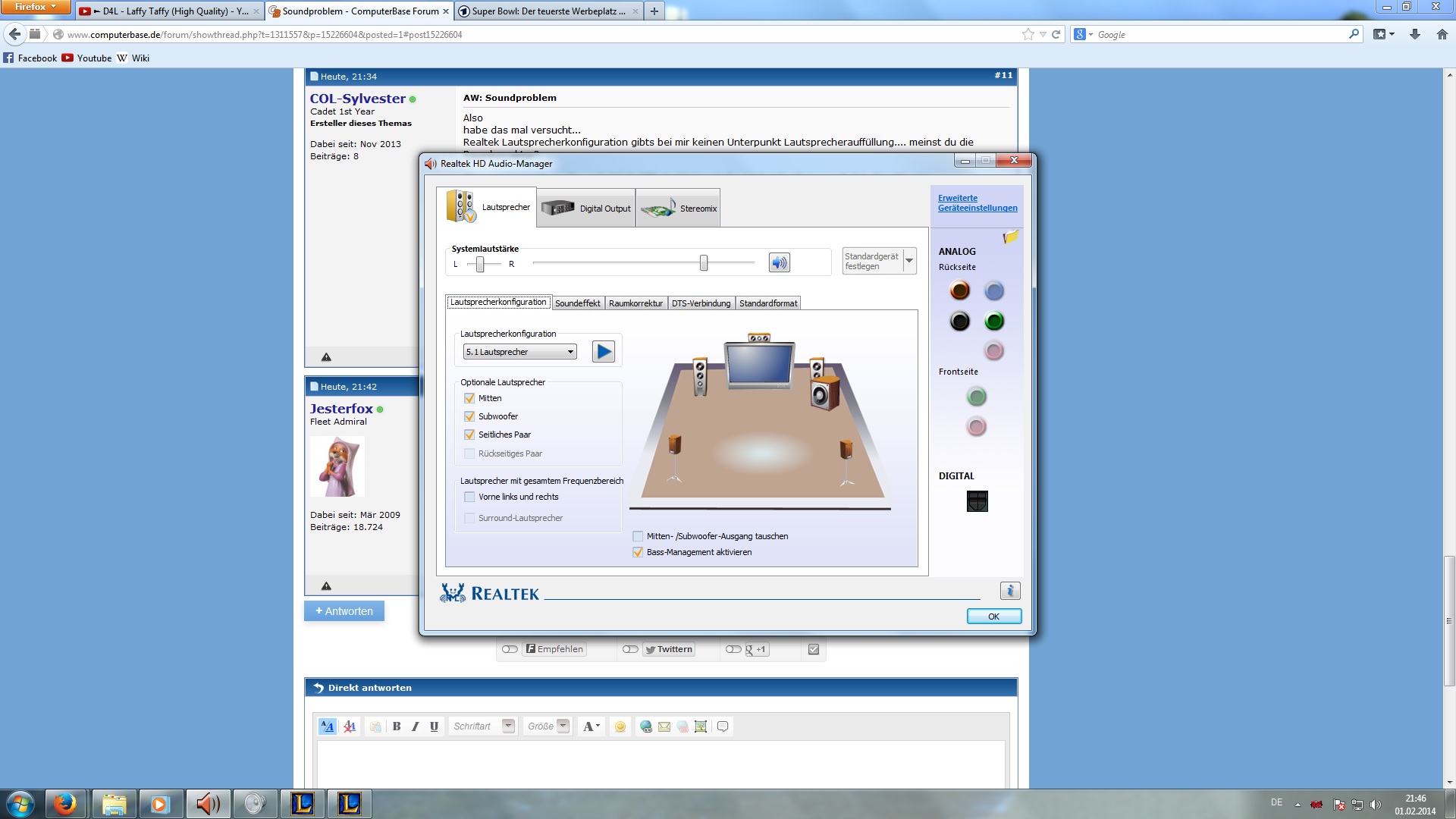Image resolution: width=1456 pixels, height=819 pixels.
Task: Open the 5.1 Lautsprecher configuration dropdown
Action: pos(520,352)
